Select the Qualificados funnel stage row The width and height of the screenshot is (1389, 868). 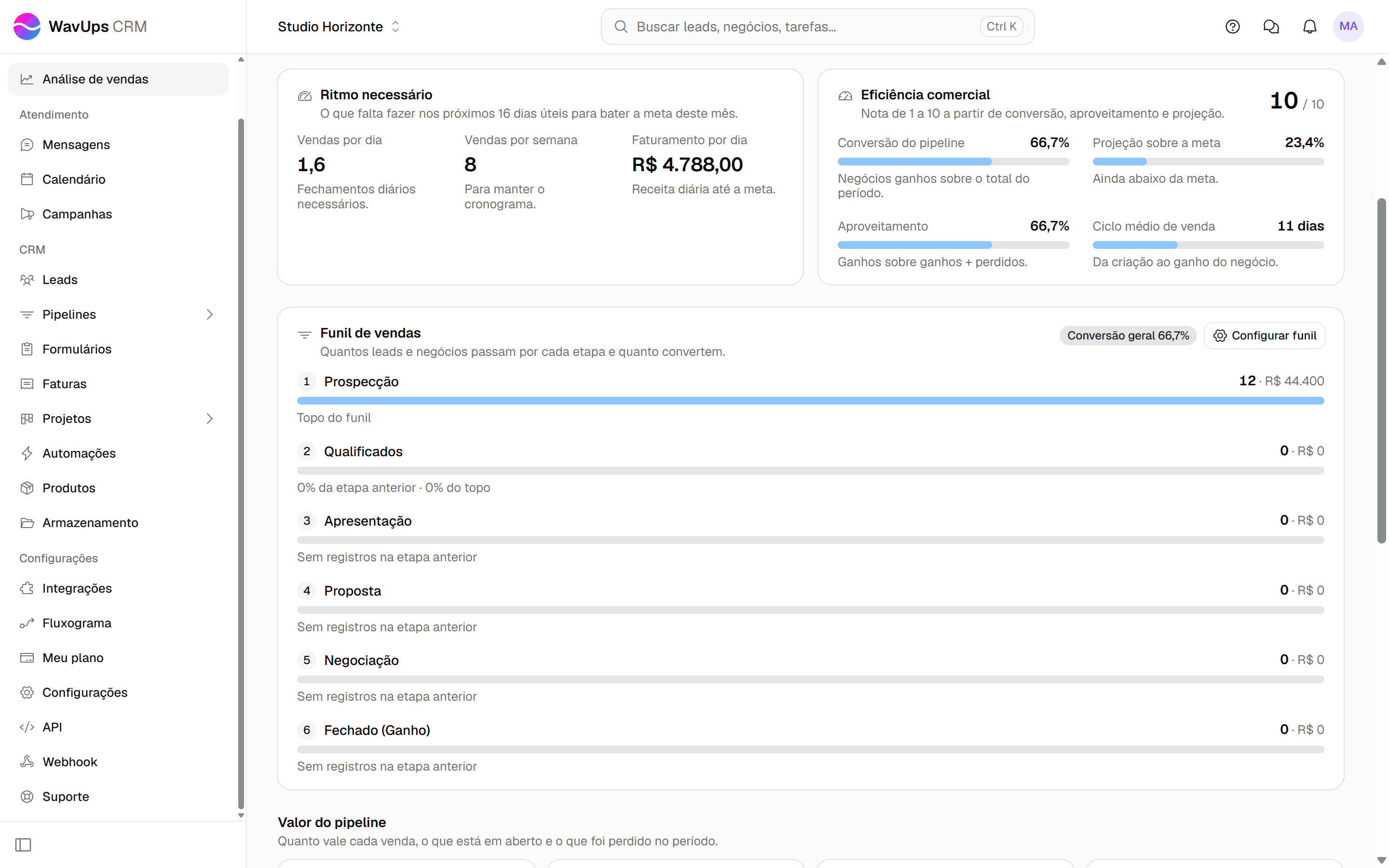coord(810,468)
